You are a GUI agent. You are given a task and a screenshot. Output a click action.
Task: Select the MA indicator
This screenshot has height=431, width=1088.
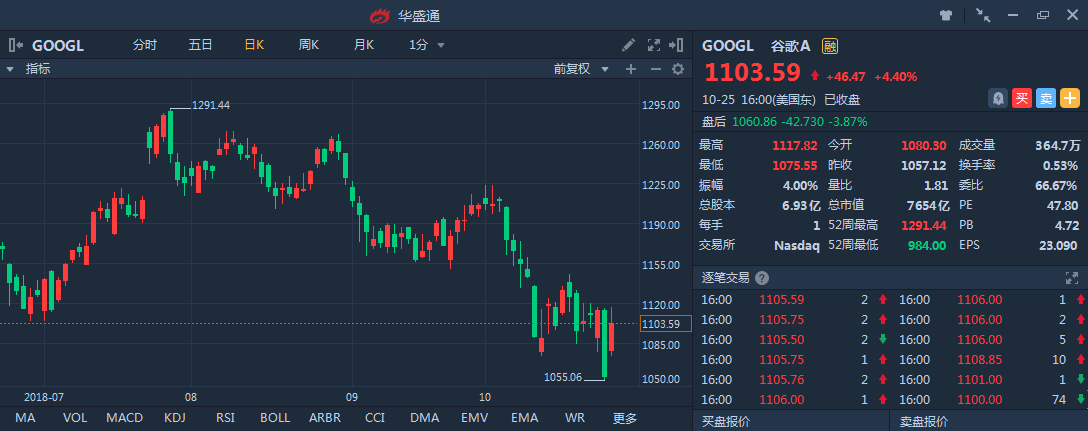[x=25, y=418]
